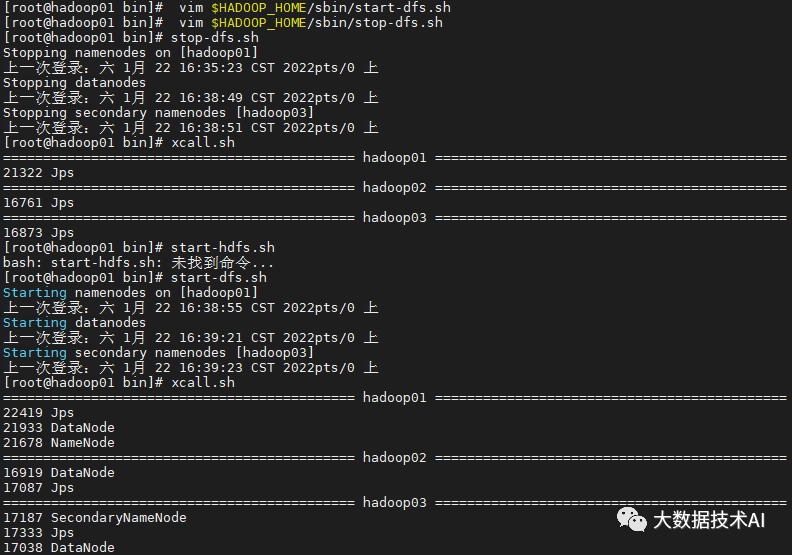Click the mistyped start-hdfs.sh command
792x555 pixels.
point(222,248)
